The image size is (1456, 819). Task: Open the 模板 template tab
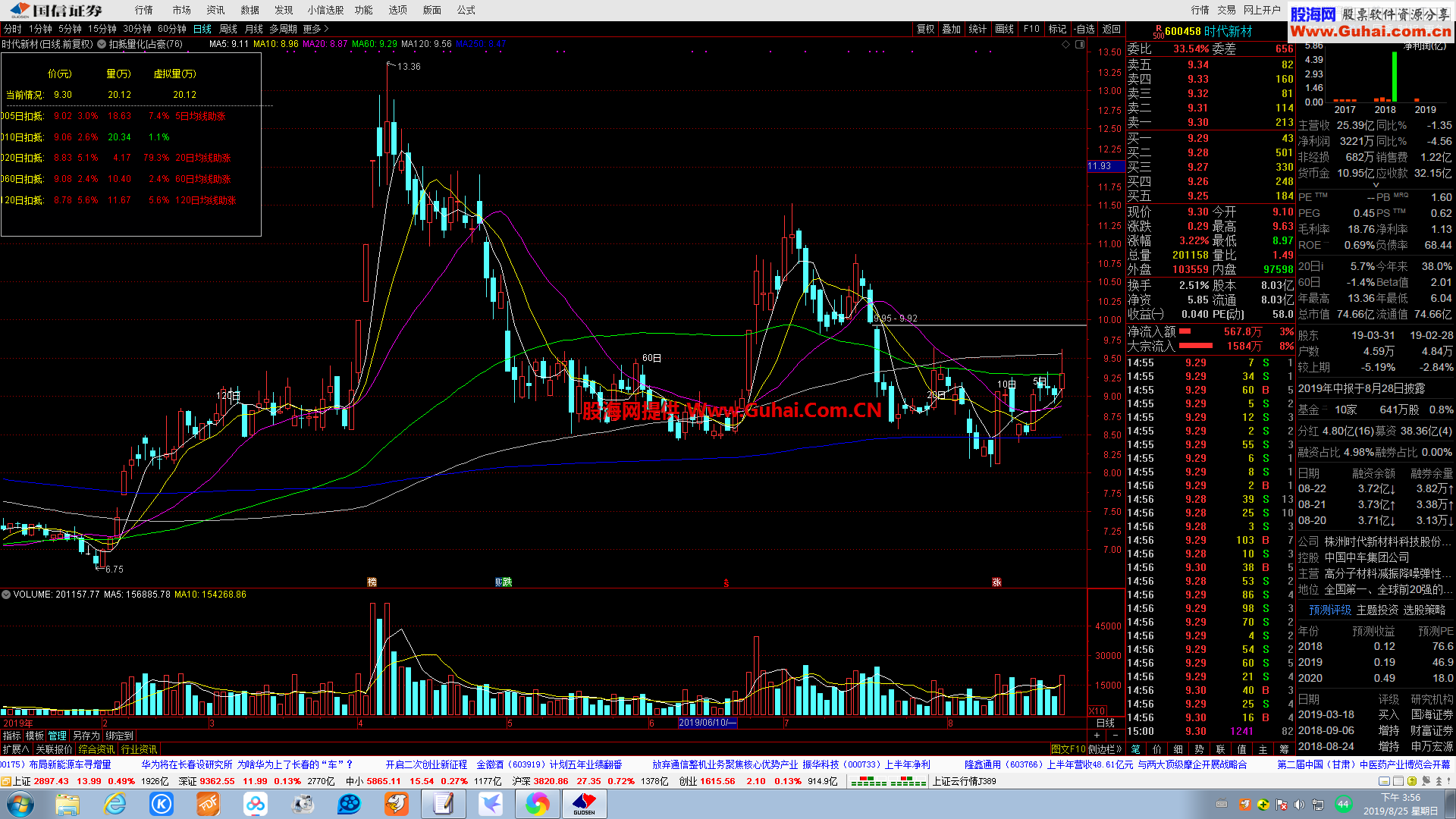35,736
